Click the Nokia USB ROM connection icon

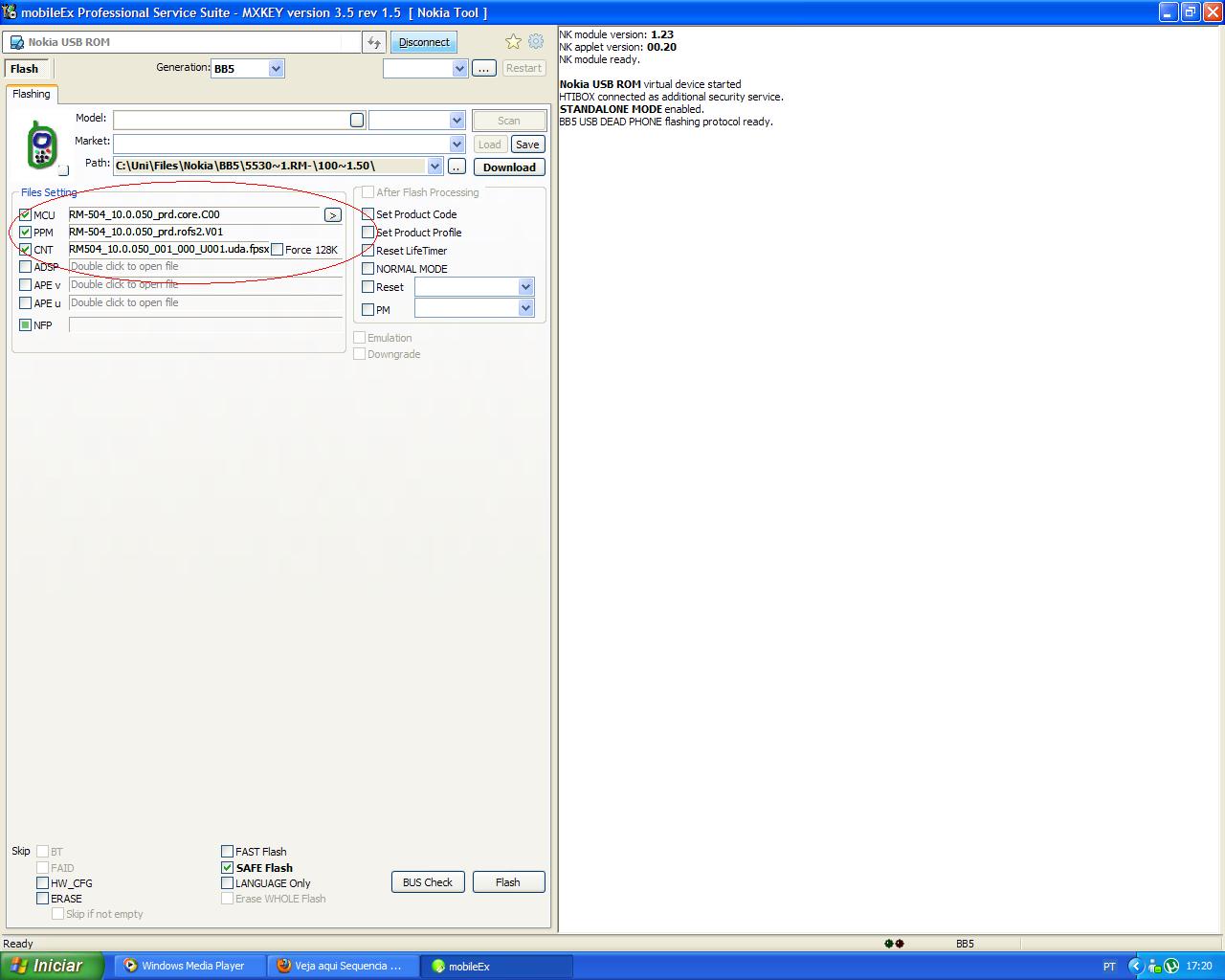pyautogui.click(x=16, y=42)
